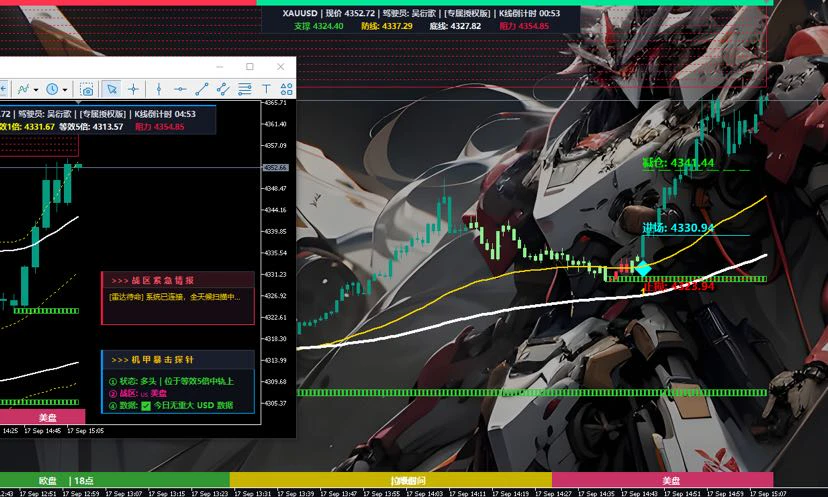Click time label 17 Sep 14:45
The image size is (828, 497).
point(42,431)
